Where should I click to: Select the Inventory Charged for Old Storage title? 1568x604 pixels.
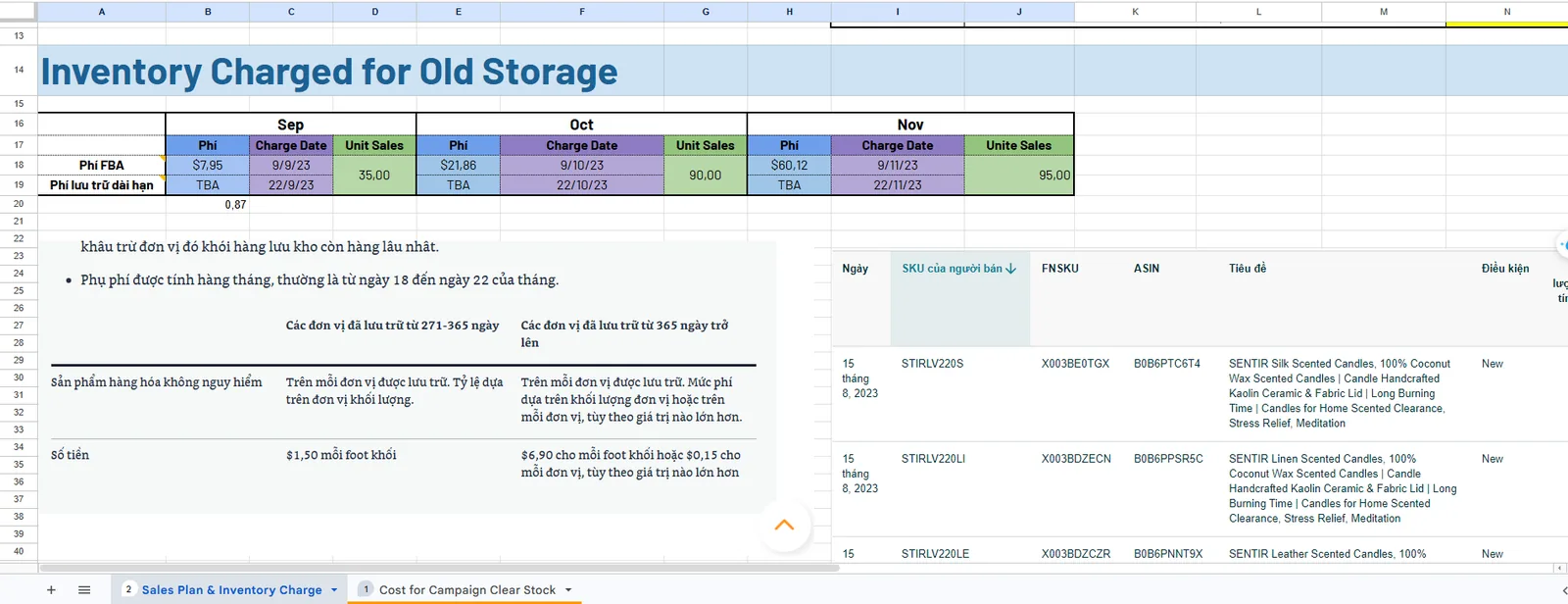pyautogui.click(x=329, y=72)
